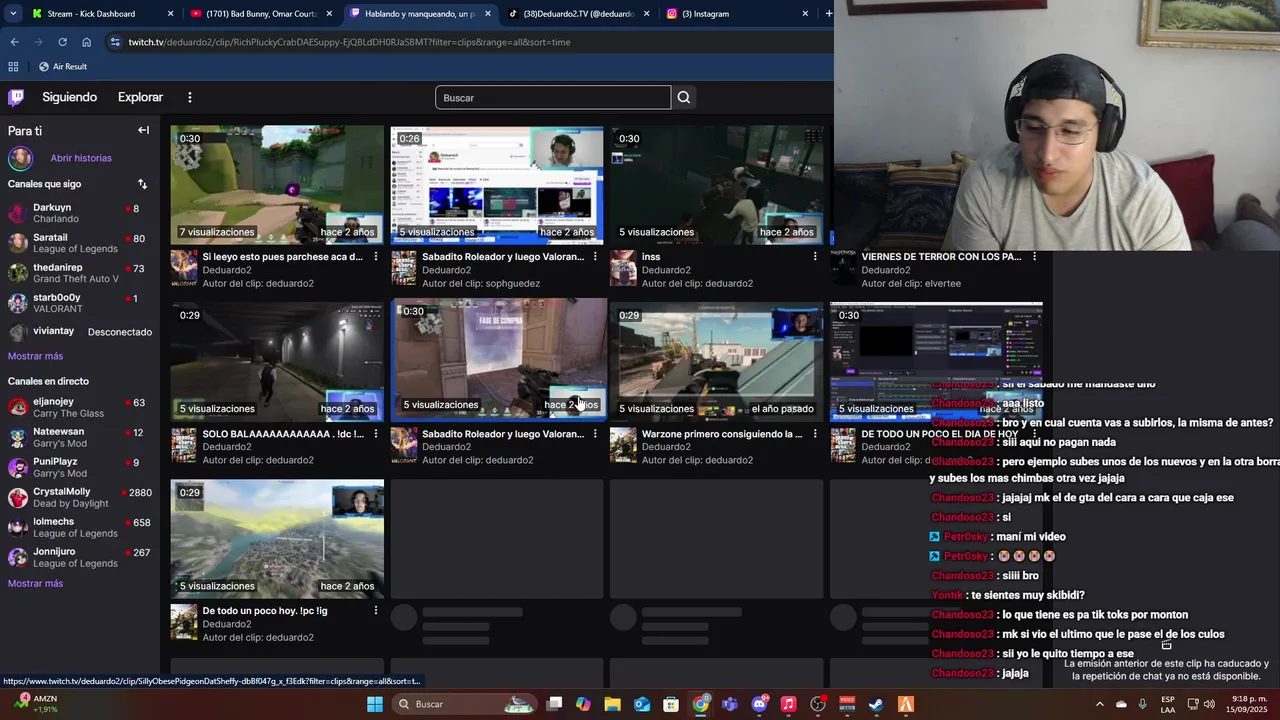Open options for first Sabadito Roleador clip

point(595,257)
